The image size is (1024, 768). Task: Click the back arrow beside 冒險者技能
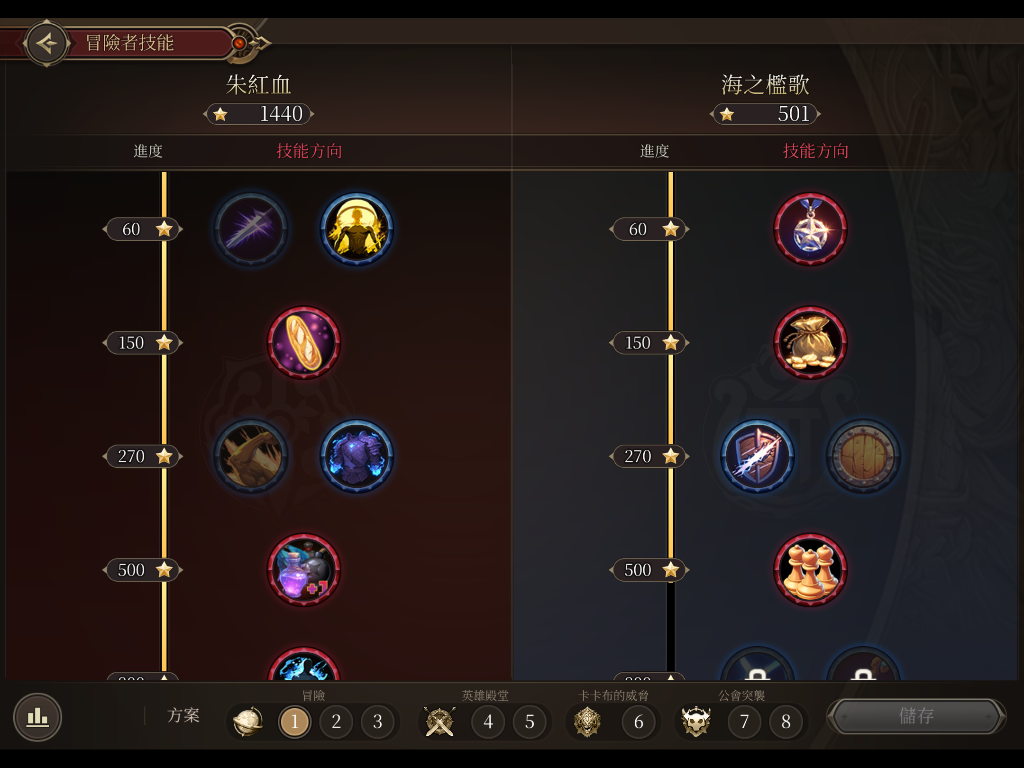[46, 43]
